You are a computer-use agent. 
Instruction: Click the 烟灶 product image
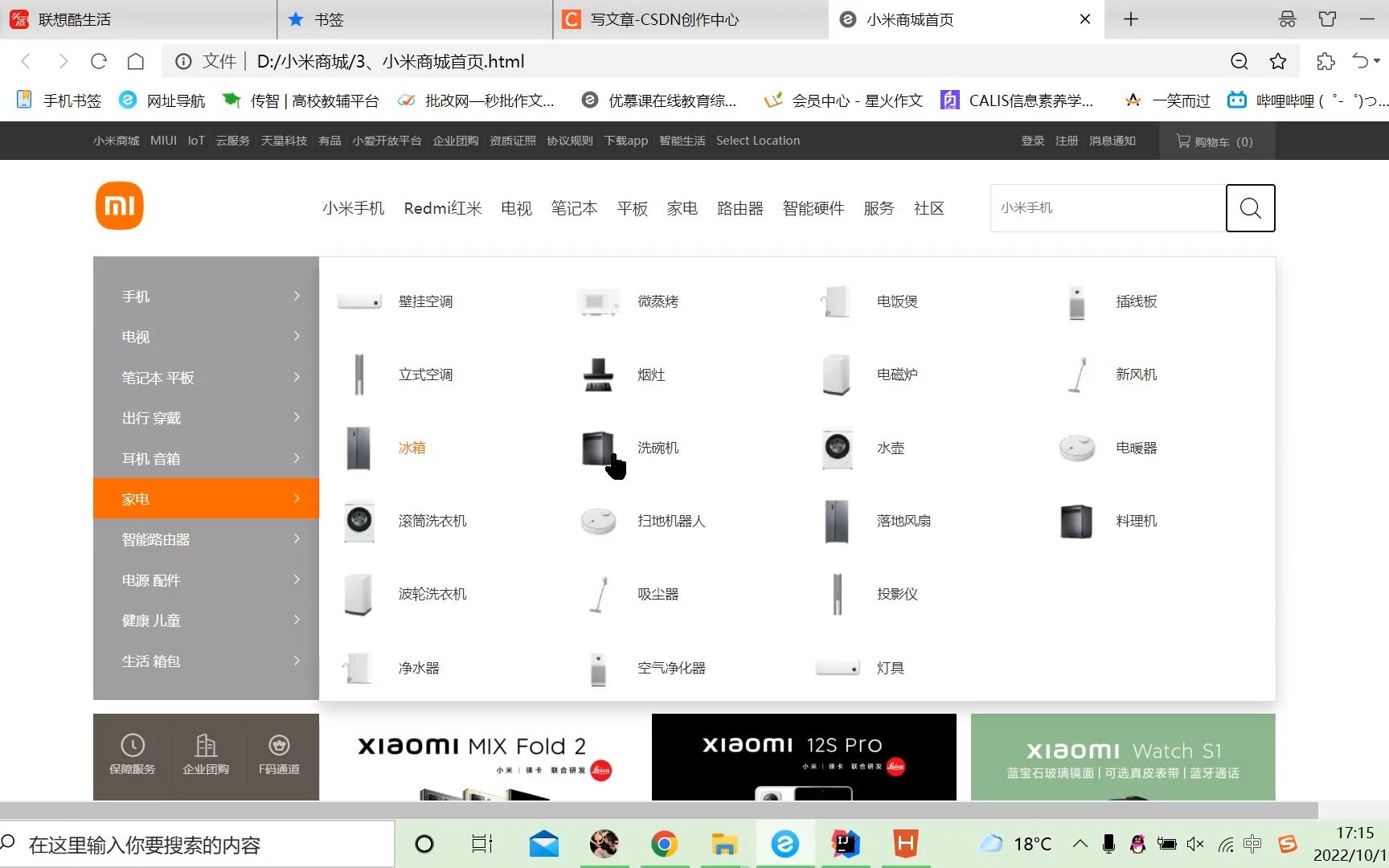pos(598,375)
